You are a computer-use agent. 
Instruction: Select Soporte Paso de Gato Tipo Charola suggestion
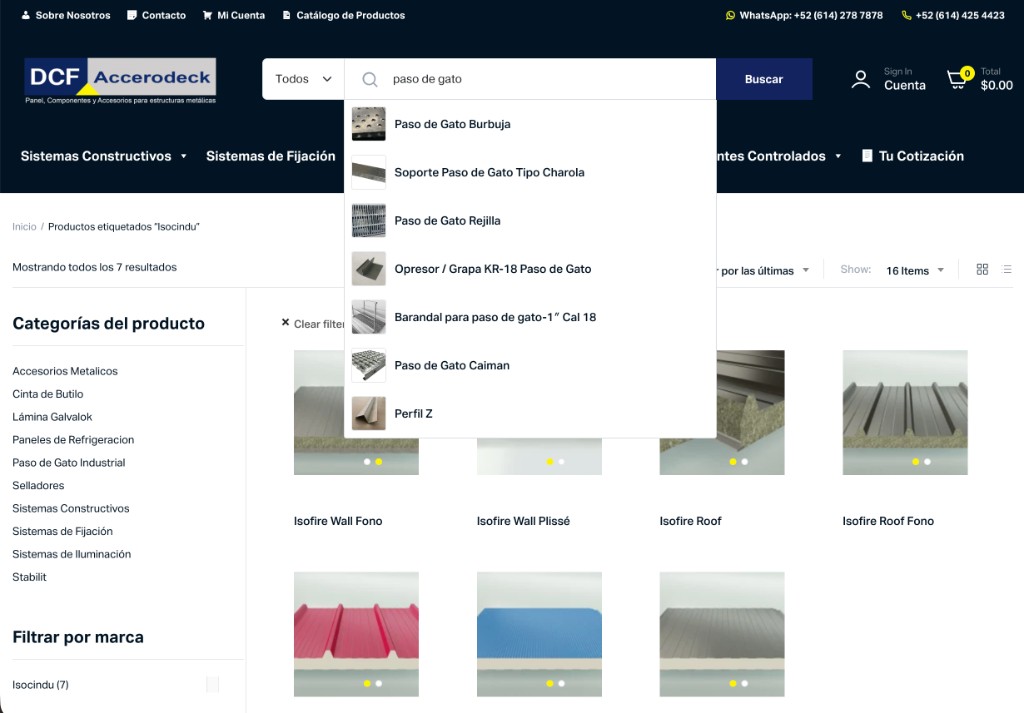pyautogui.click(x=489, y=172)
